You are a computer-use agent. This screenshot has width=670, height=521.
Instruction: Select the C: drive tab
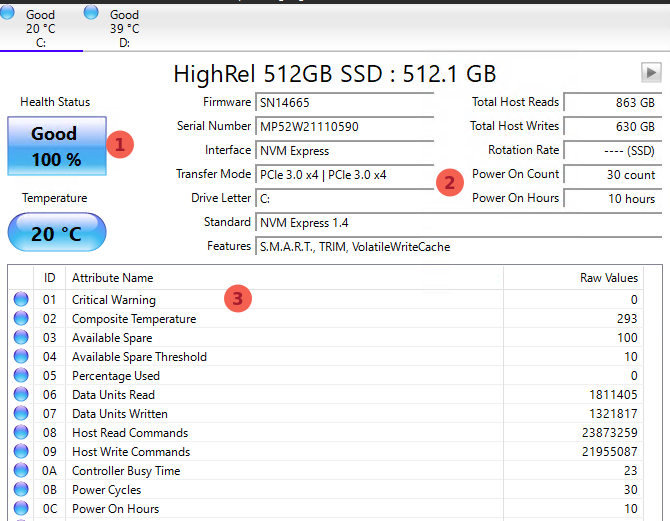[x=40, y=28]
